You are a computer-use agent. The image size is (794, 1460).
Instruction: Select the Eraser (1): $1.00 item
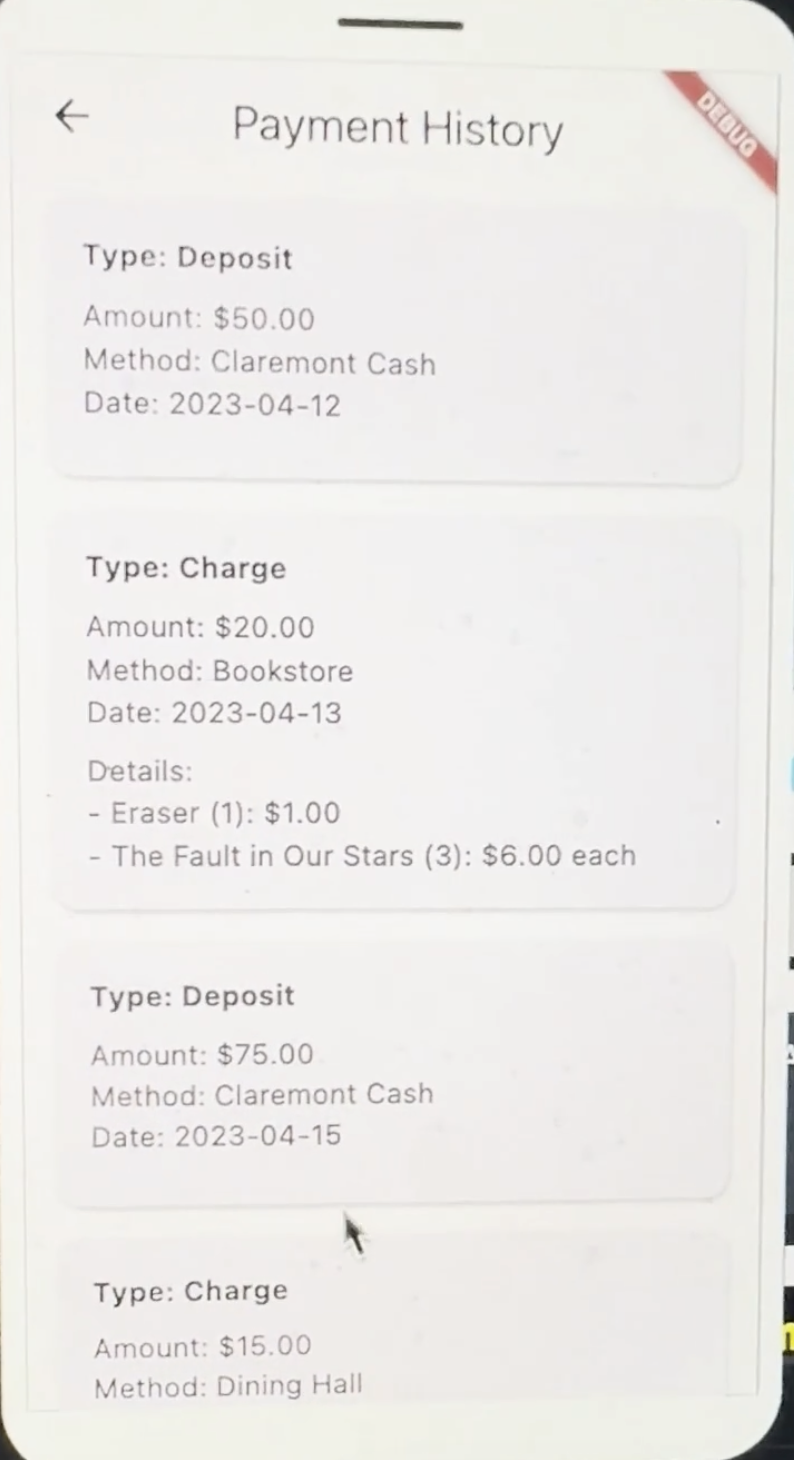point(213,813)
